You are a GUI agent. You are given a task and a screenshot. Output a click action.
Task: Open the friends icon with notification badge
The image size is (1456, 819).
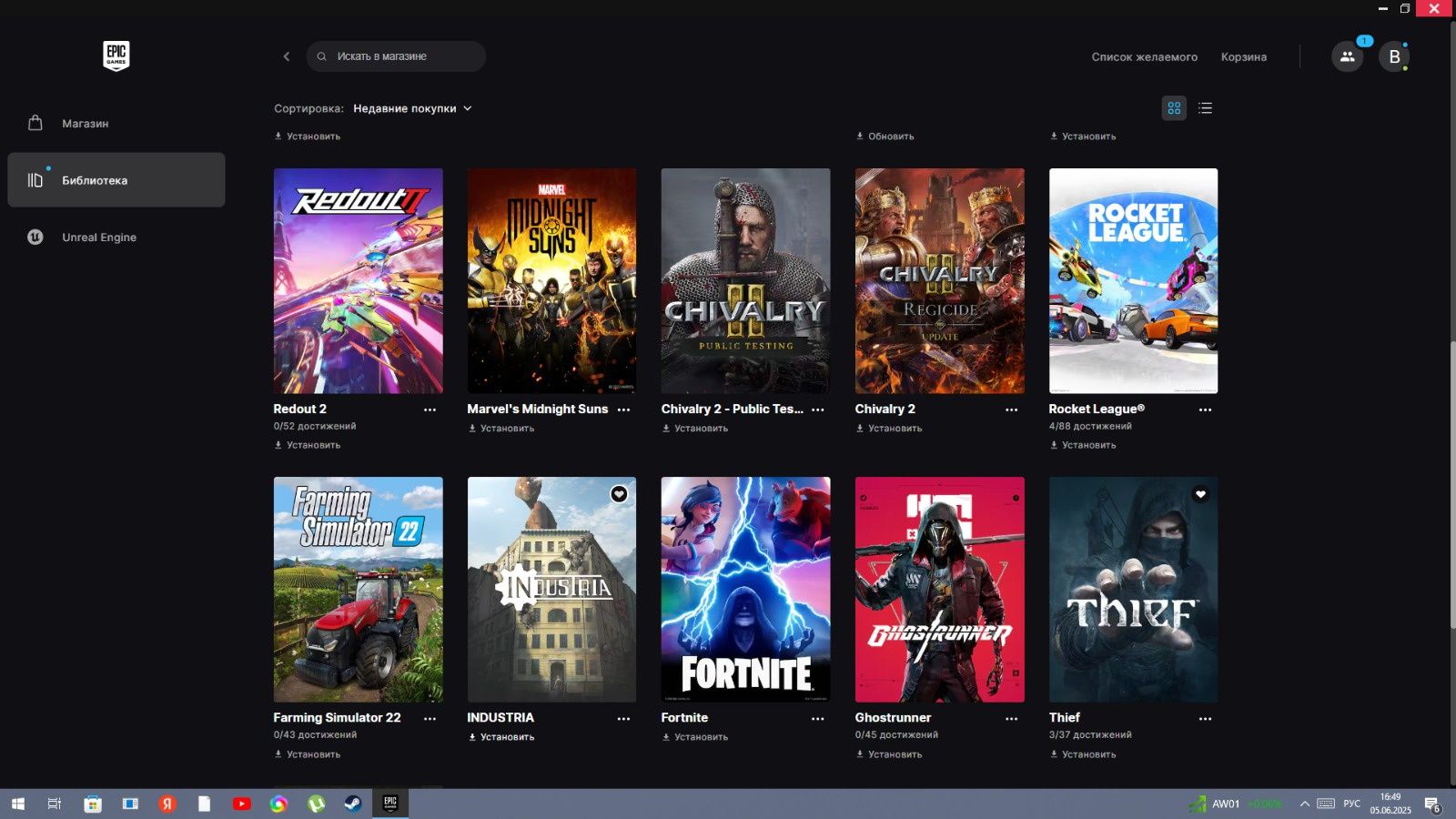click(1347, 56)
